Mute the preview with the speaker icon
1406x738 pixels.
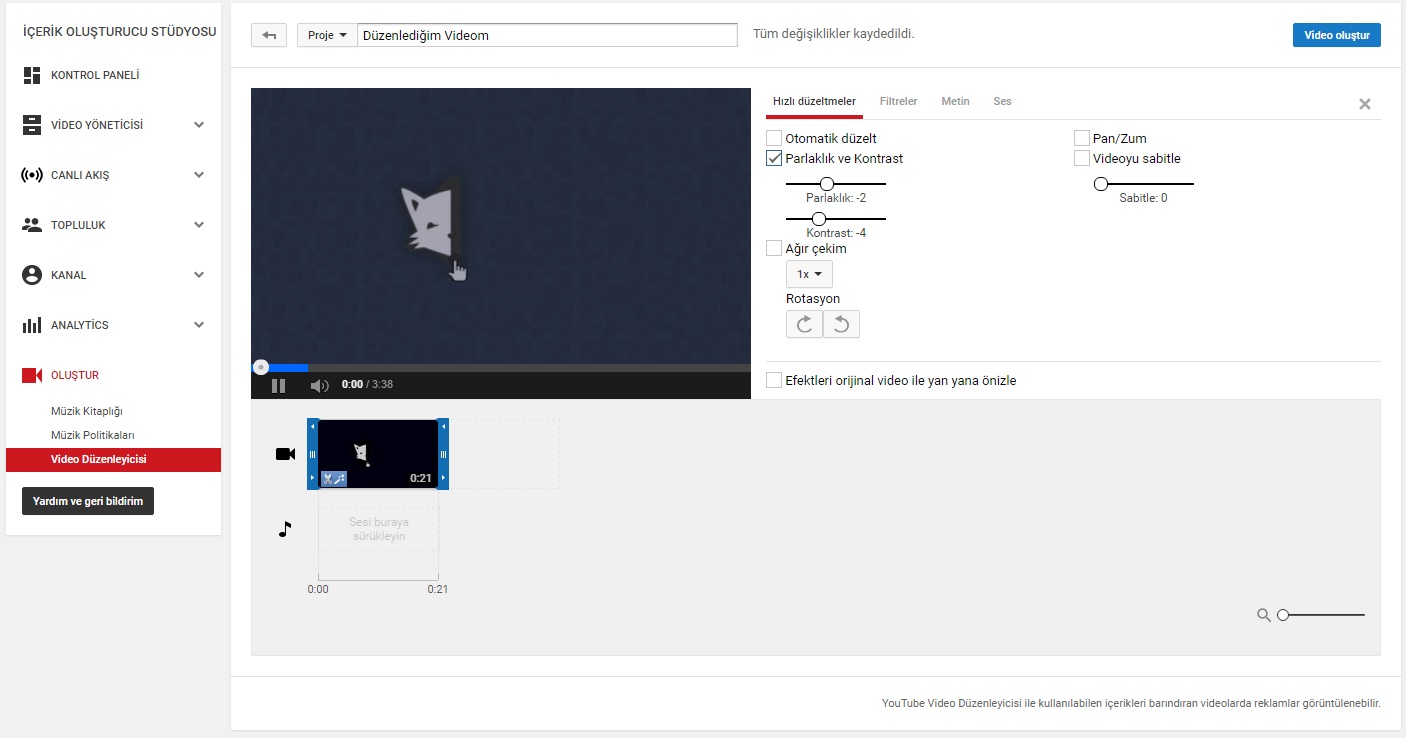click(x=319, y=385)
